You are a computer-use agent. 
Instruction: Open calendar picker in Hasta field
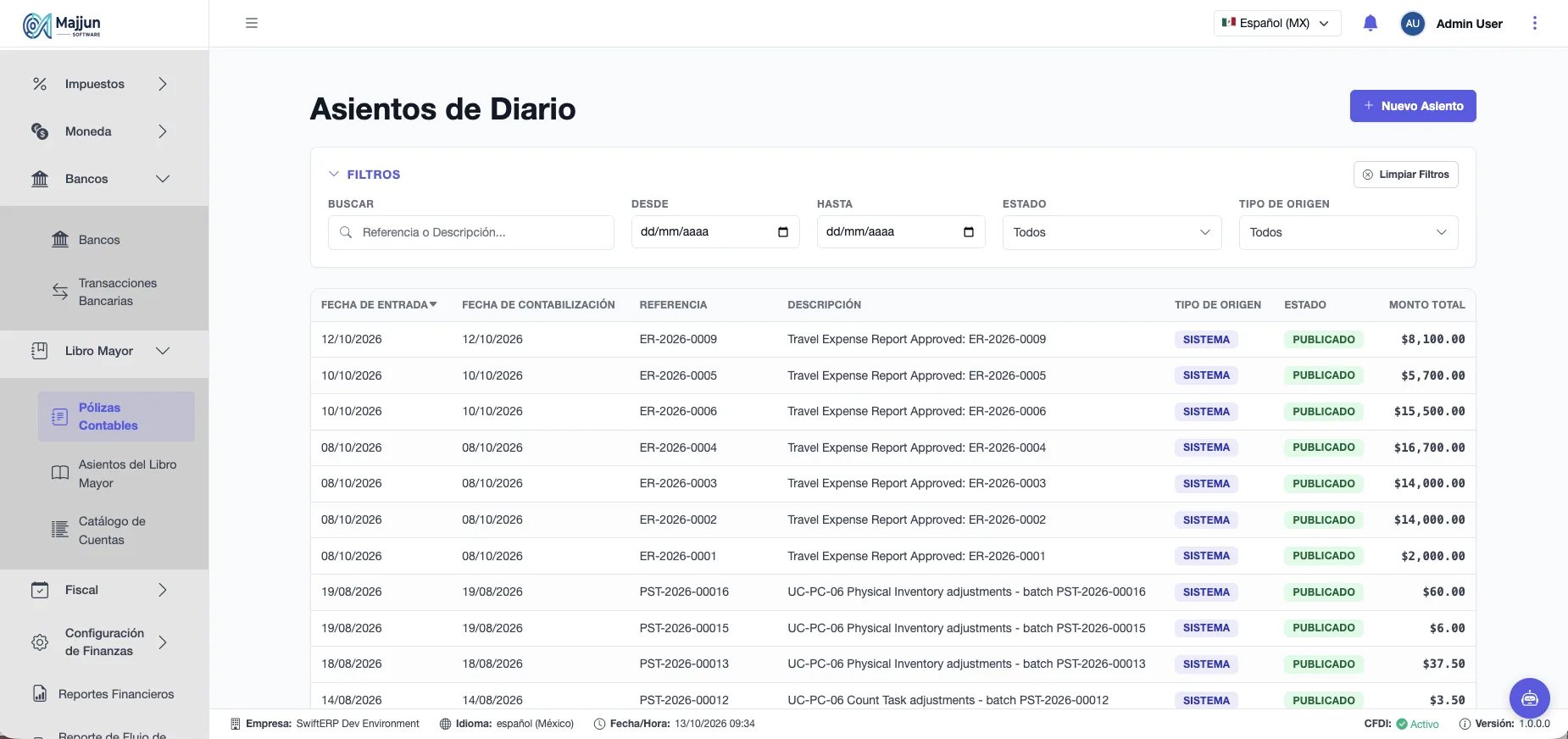click(968, 232)
